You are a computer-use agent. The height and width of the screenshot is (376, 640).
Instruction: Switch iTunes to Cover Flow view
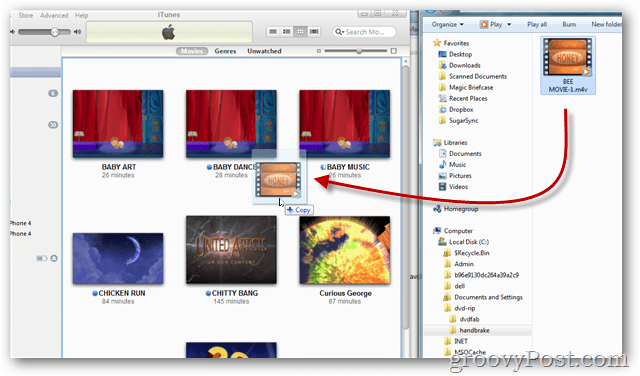coord(314,32)
